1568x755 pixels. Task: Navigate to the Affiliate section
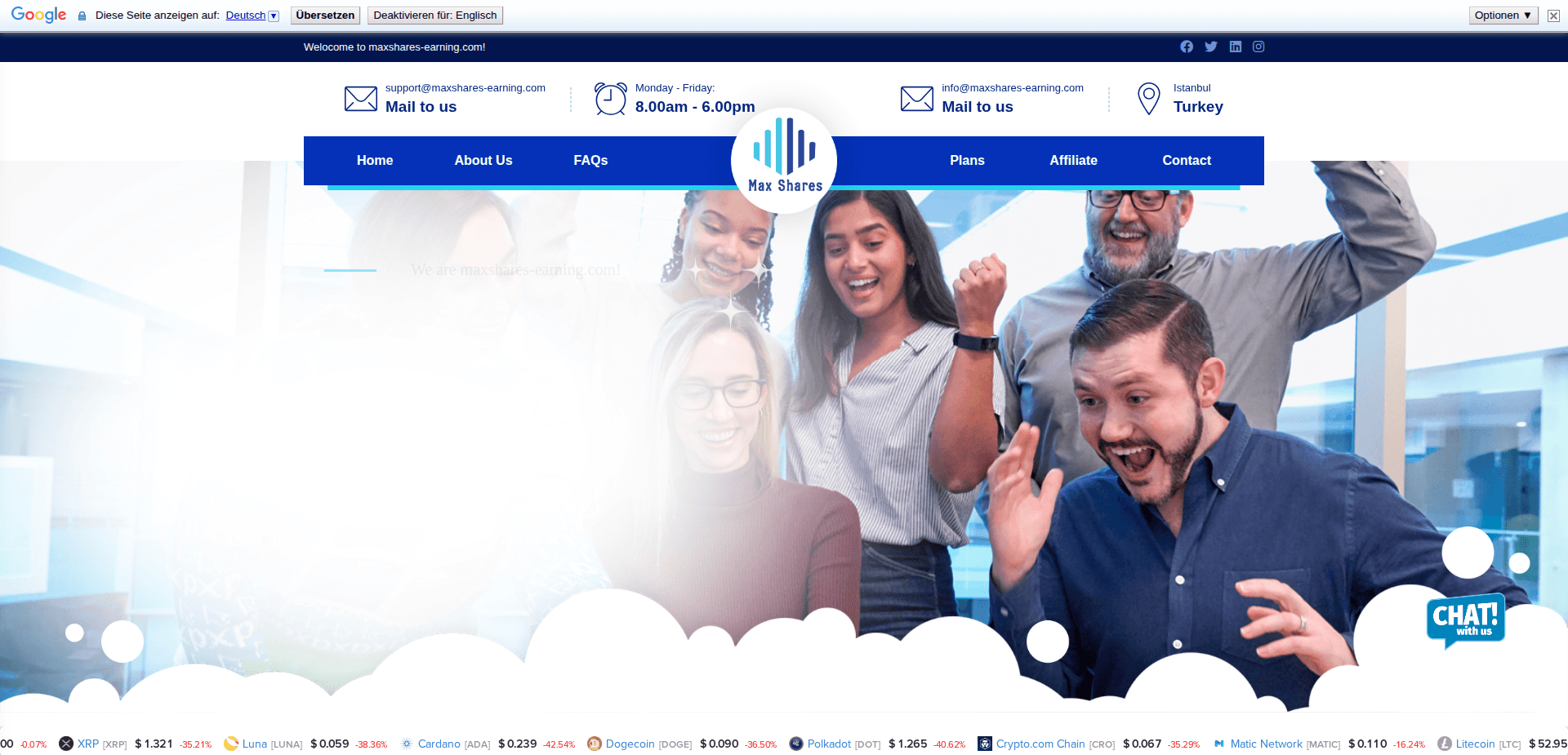pos(1074,160)
